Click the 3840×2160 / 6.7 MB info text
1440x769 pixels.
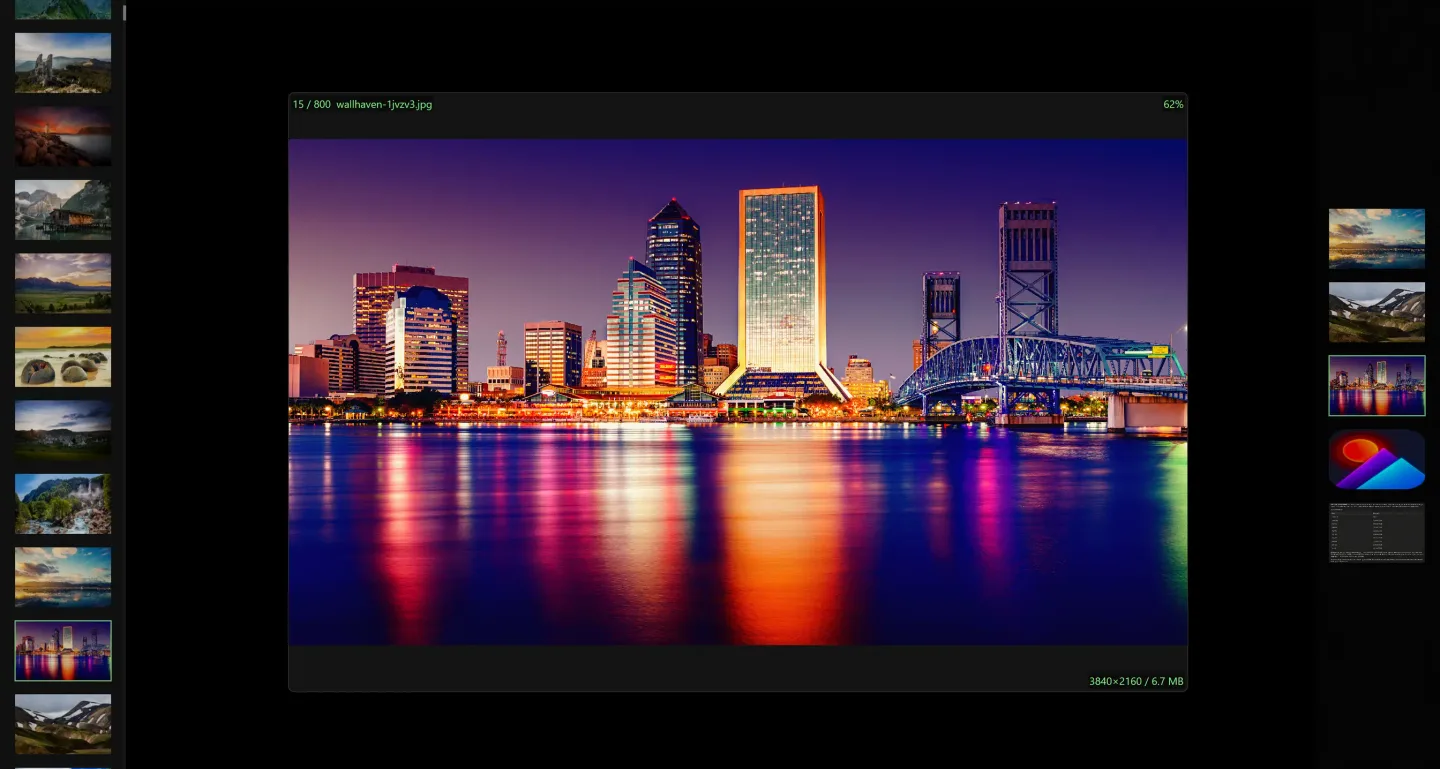point(1136,682)
